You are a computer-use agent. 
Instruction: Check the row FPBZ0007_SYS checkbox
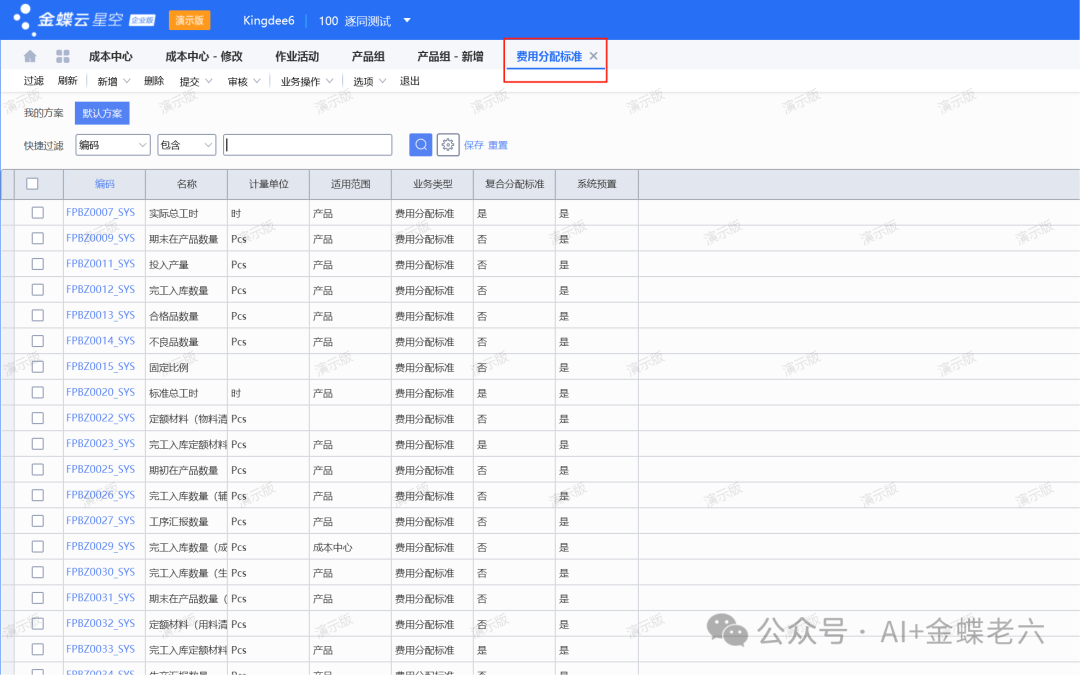pyautogui.click(x=38, y=213)
